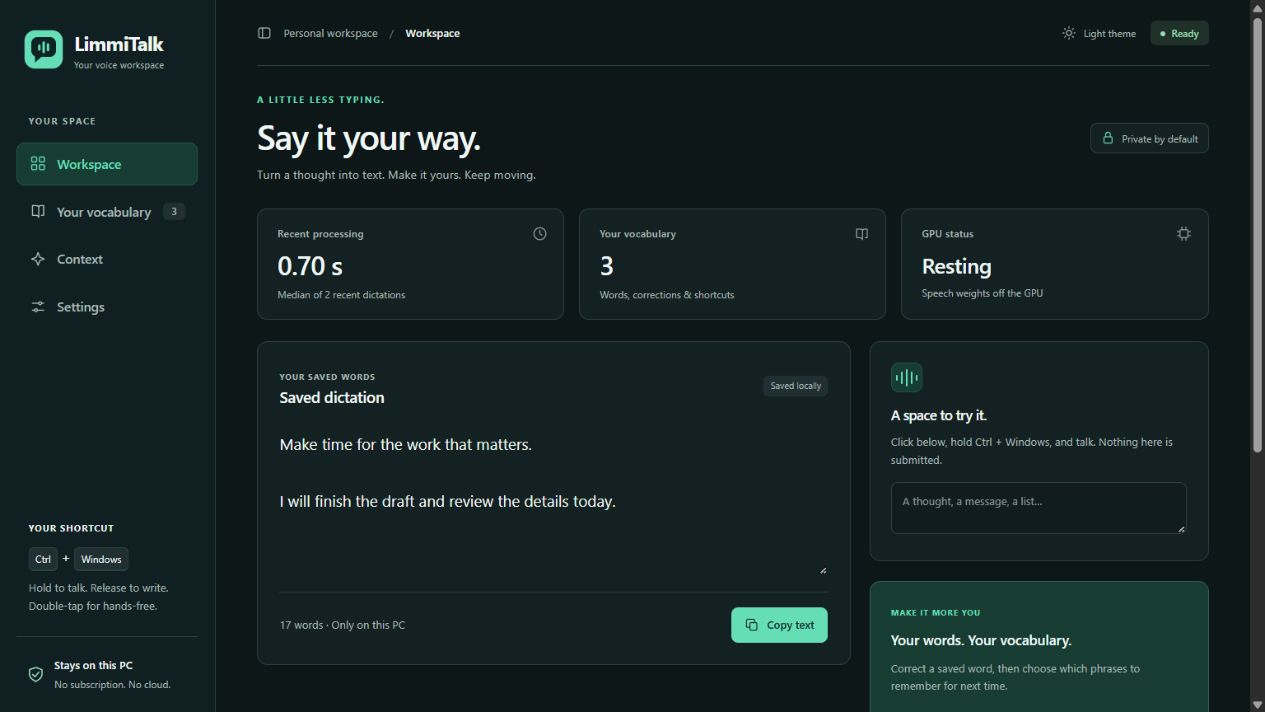Click 'Speech weights off the GPU' text

pos(982,293)
